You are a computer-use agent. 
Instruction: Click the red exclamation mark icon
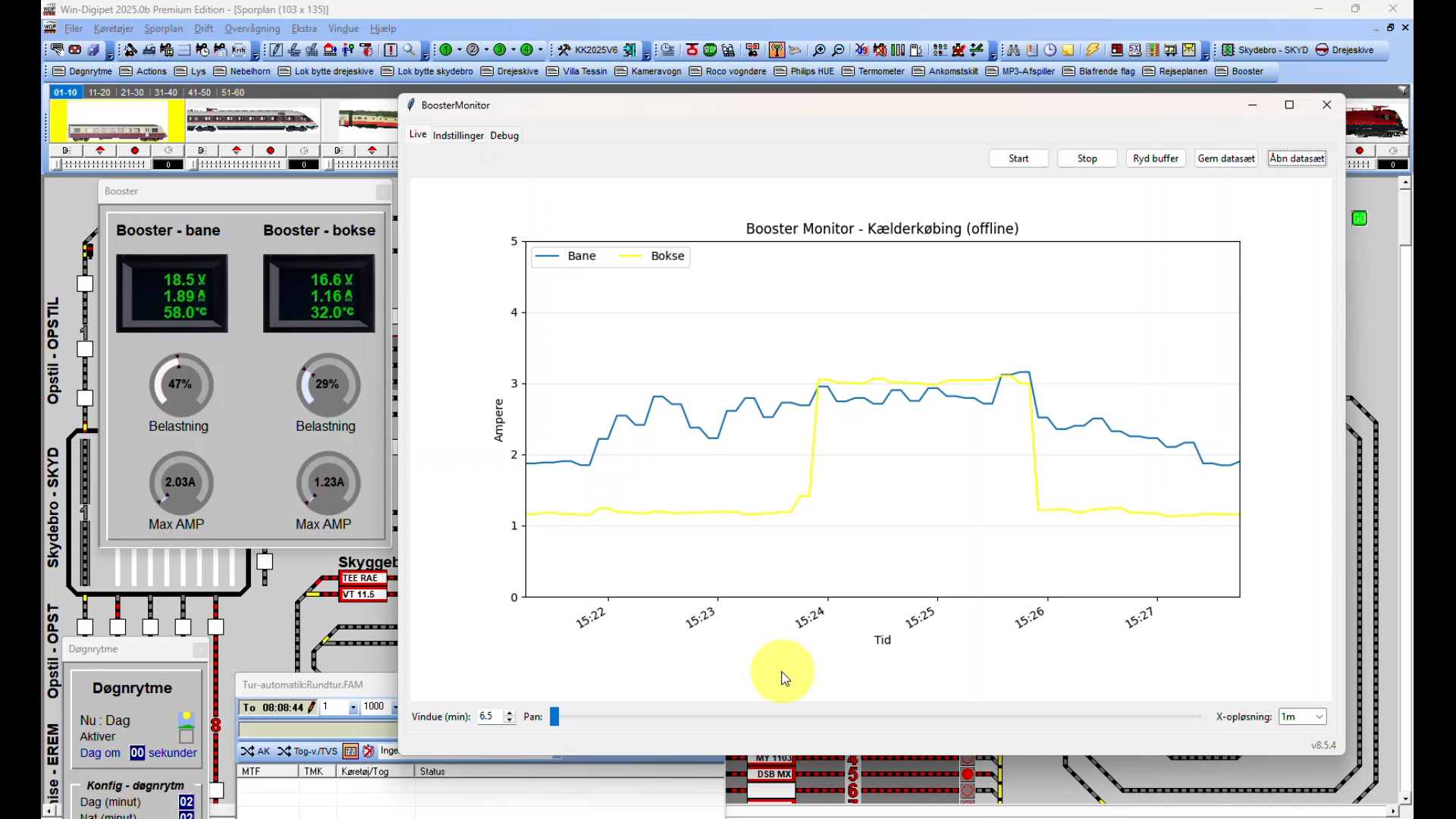point(391,50)
